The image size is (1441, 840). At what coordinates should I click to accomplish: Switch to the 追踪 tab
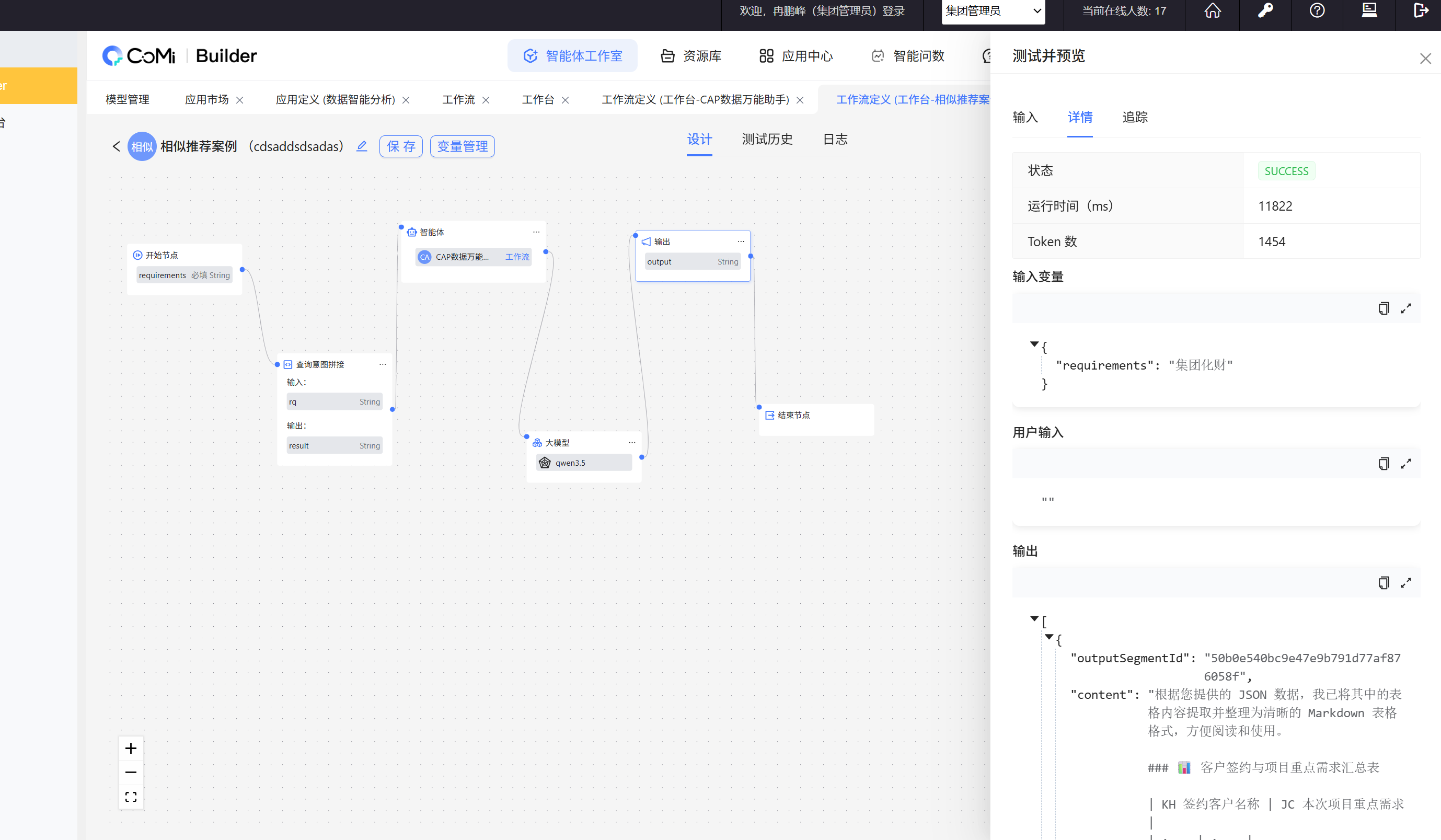(x=1135, y=117)
